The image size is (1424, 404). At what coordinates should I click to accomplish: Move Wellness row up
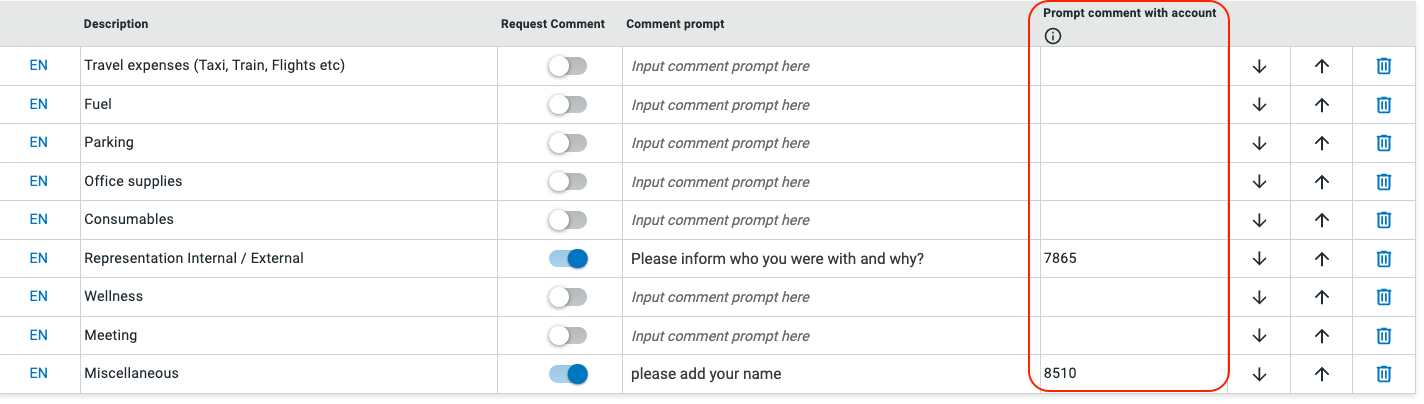pos(1322,297)
